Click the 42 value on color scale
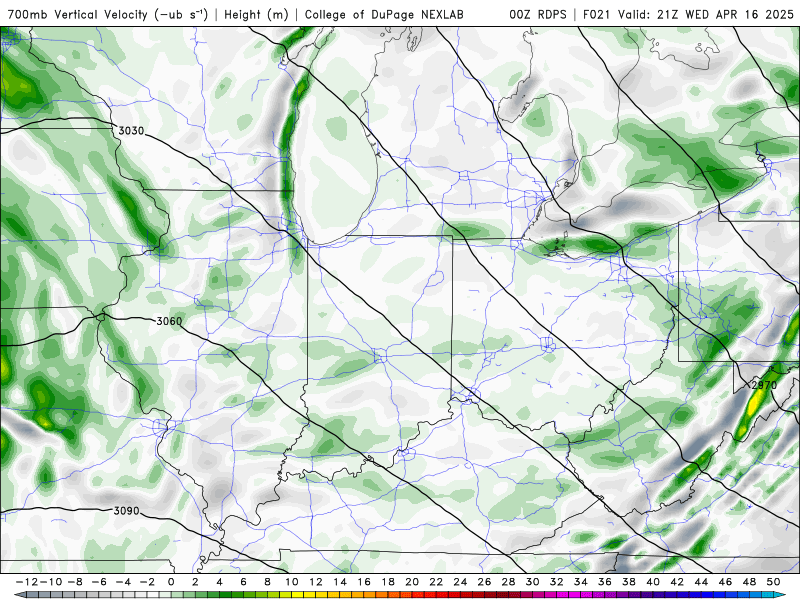The height and width of the screenshot is (600, 800). [x=677, y=582]
